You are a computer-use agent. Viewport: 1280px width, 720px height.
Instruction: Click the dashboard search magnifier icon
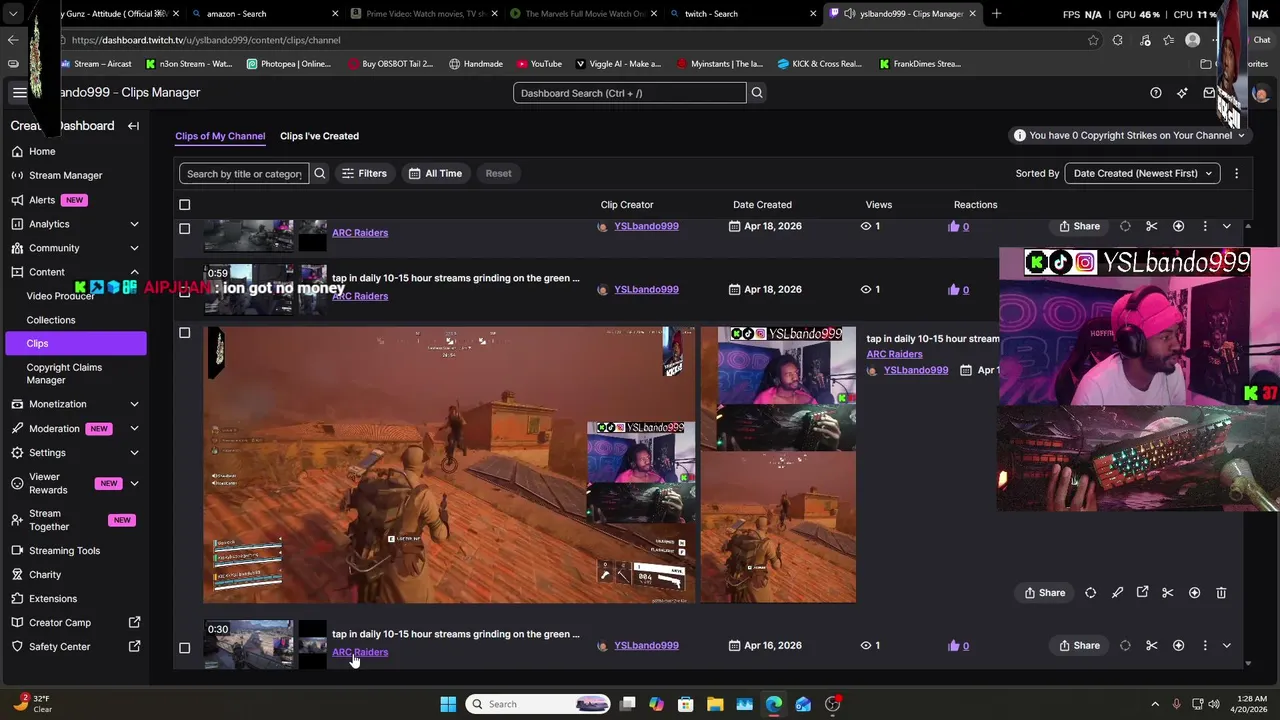[757, 93]
